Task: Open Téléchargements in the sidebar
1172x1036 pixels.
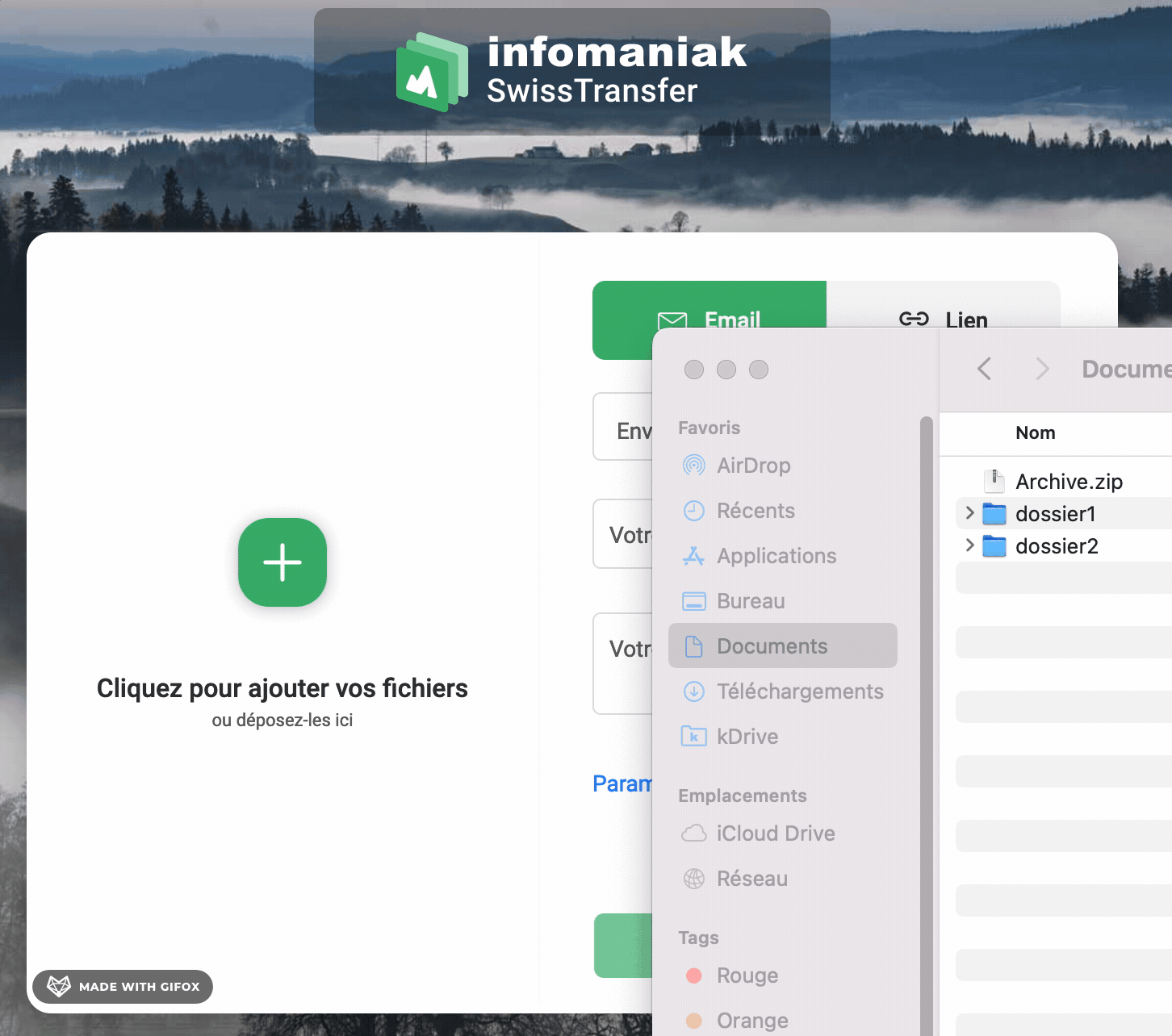Action: click(x=800, y=691)
